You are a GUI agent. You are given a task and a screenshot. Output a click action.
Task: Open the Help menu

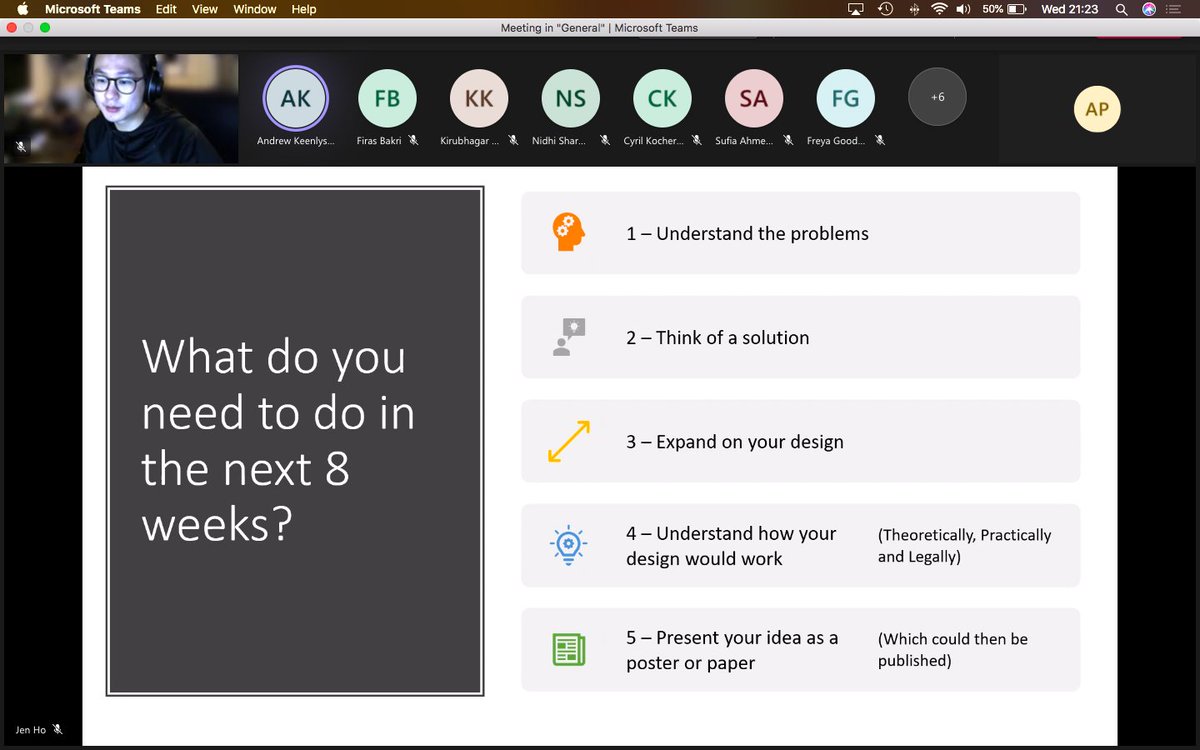(304, 9)
